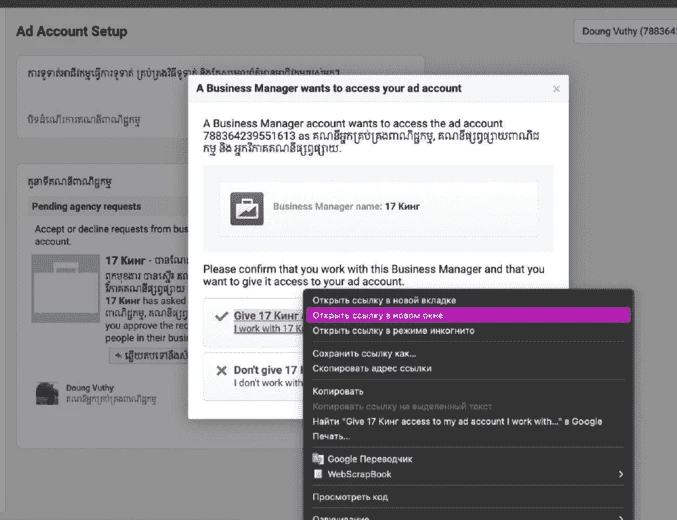Viewport: 677px width, 520px height.
Task: Choose Открыть ссылку в новой вкладке
Action: tap(468, 300)
